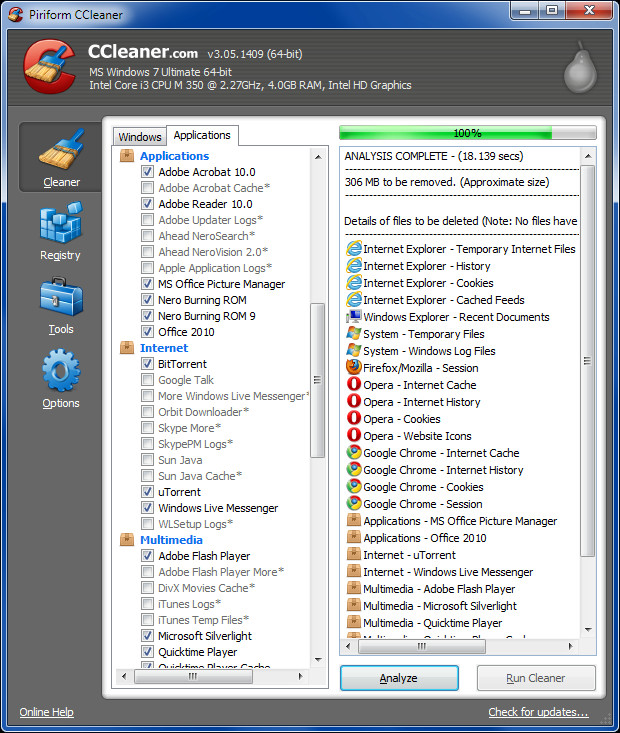Click Windows flag icon for Windows Log Files
Image resolution: width=620 pixels, height=733 pixels.
click(x=354, y=351)
